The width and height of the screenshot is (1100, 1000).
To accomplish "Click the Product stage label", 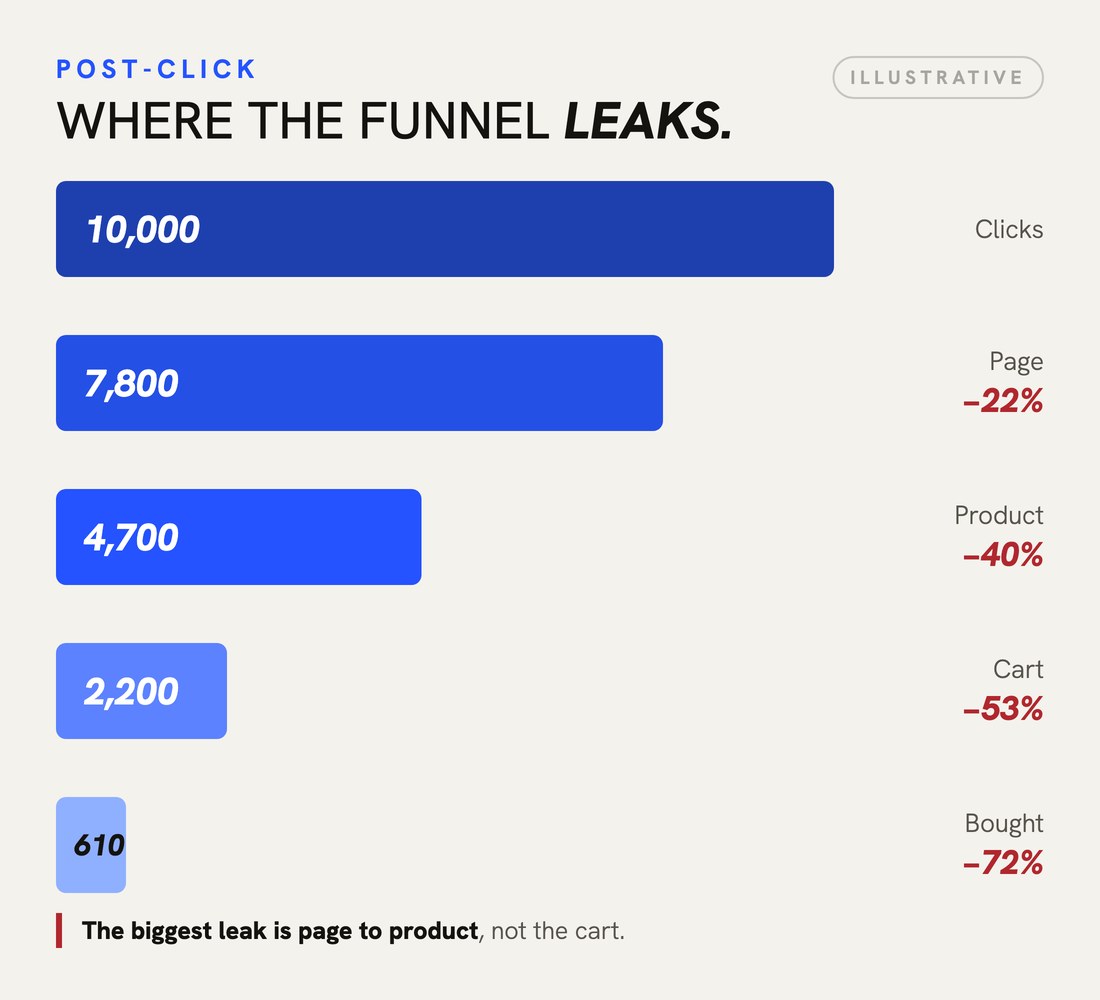I will 999,515.
